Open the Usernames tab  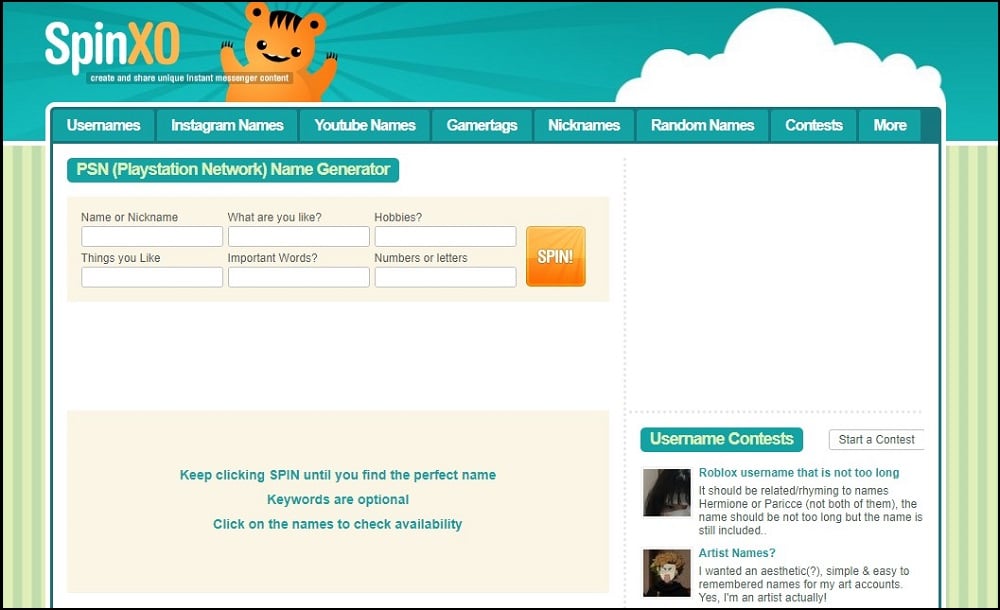[103, 126]
